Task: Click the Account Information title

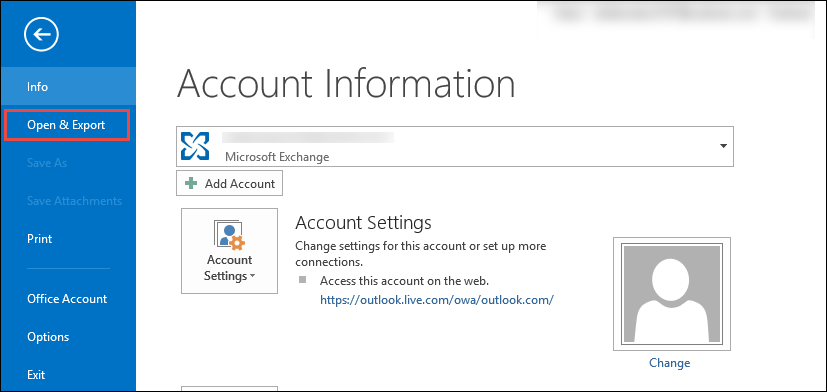Action: coord(345,84)
